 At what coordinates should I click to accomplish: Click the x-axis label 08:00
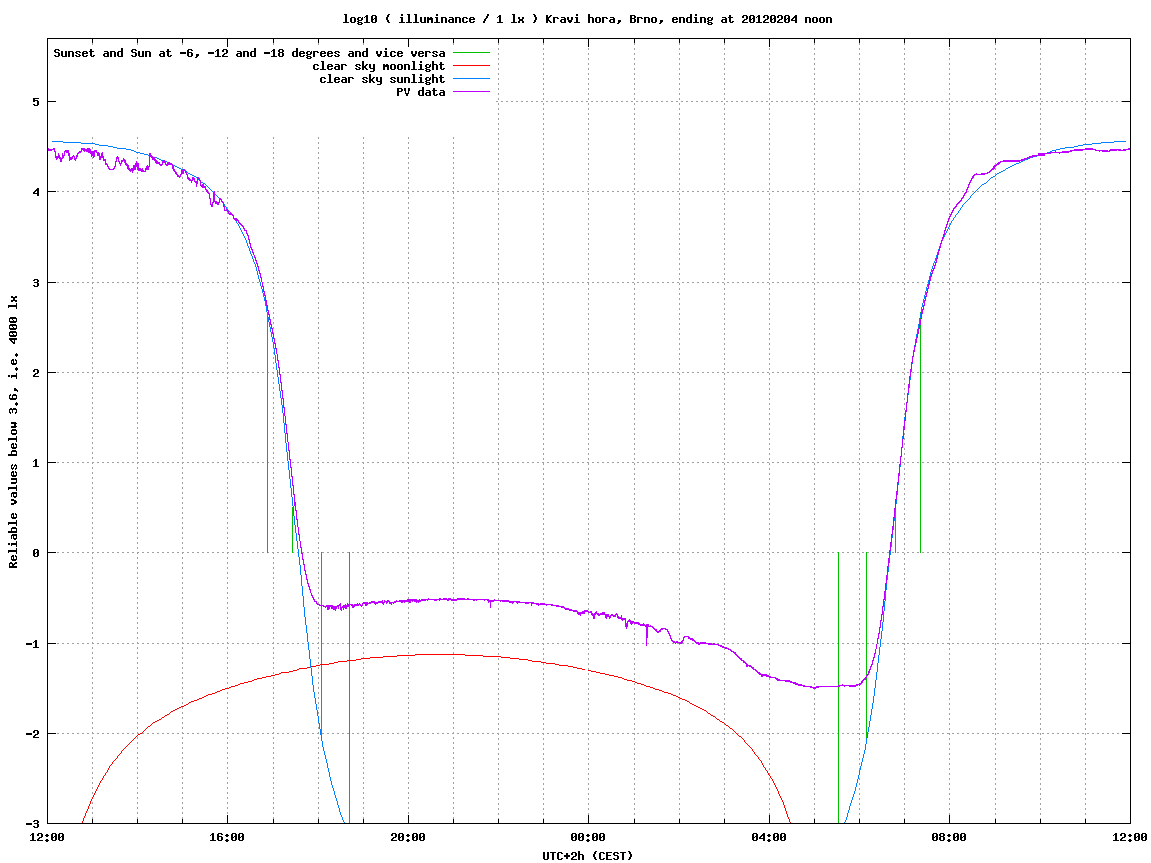(950, 837)
